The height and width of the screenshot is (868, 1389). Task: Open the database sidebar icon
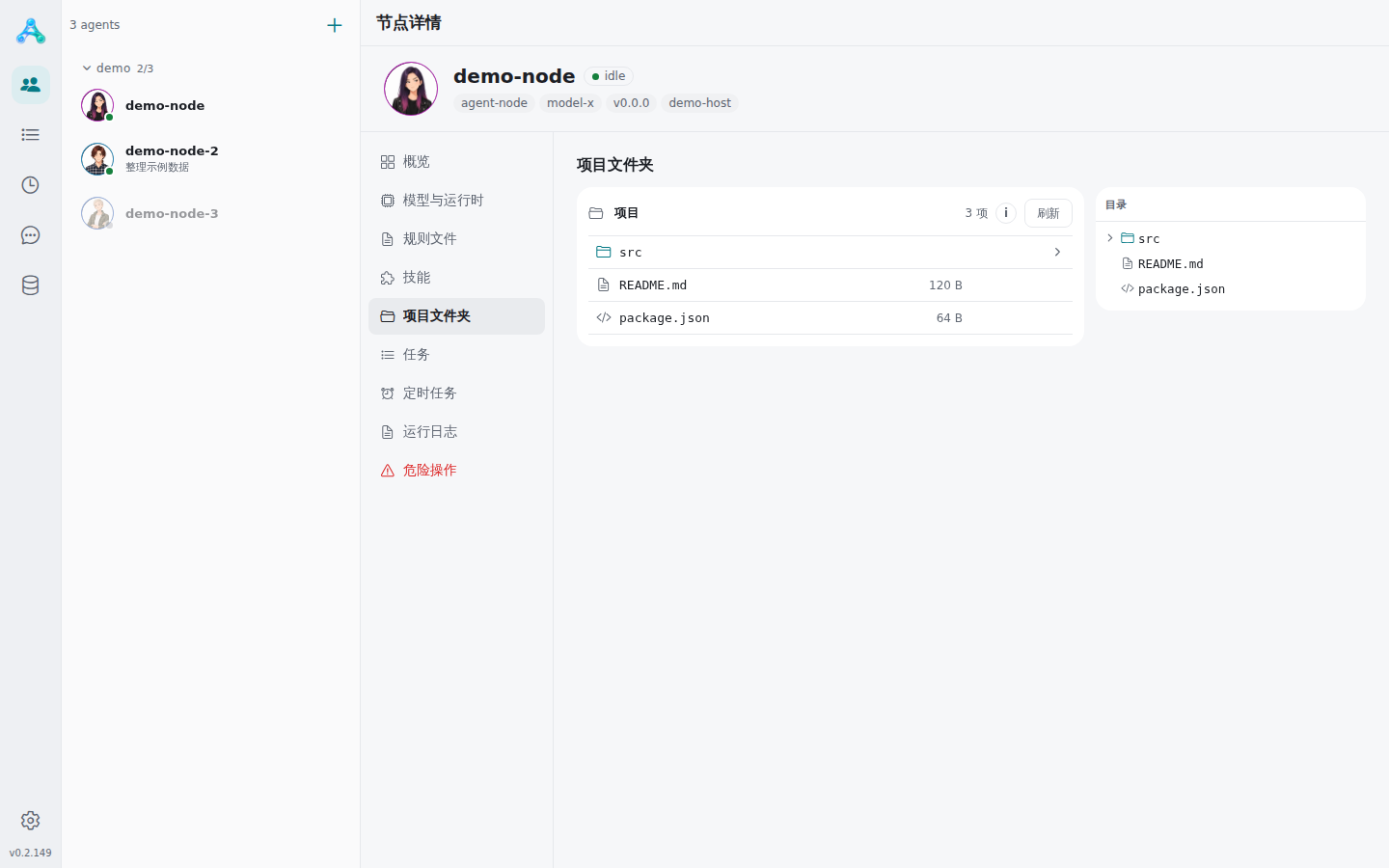[31, 285]
